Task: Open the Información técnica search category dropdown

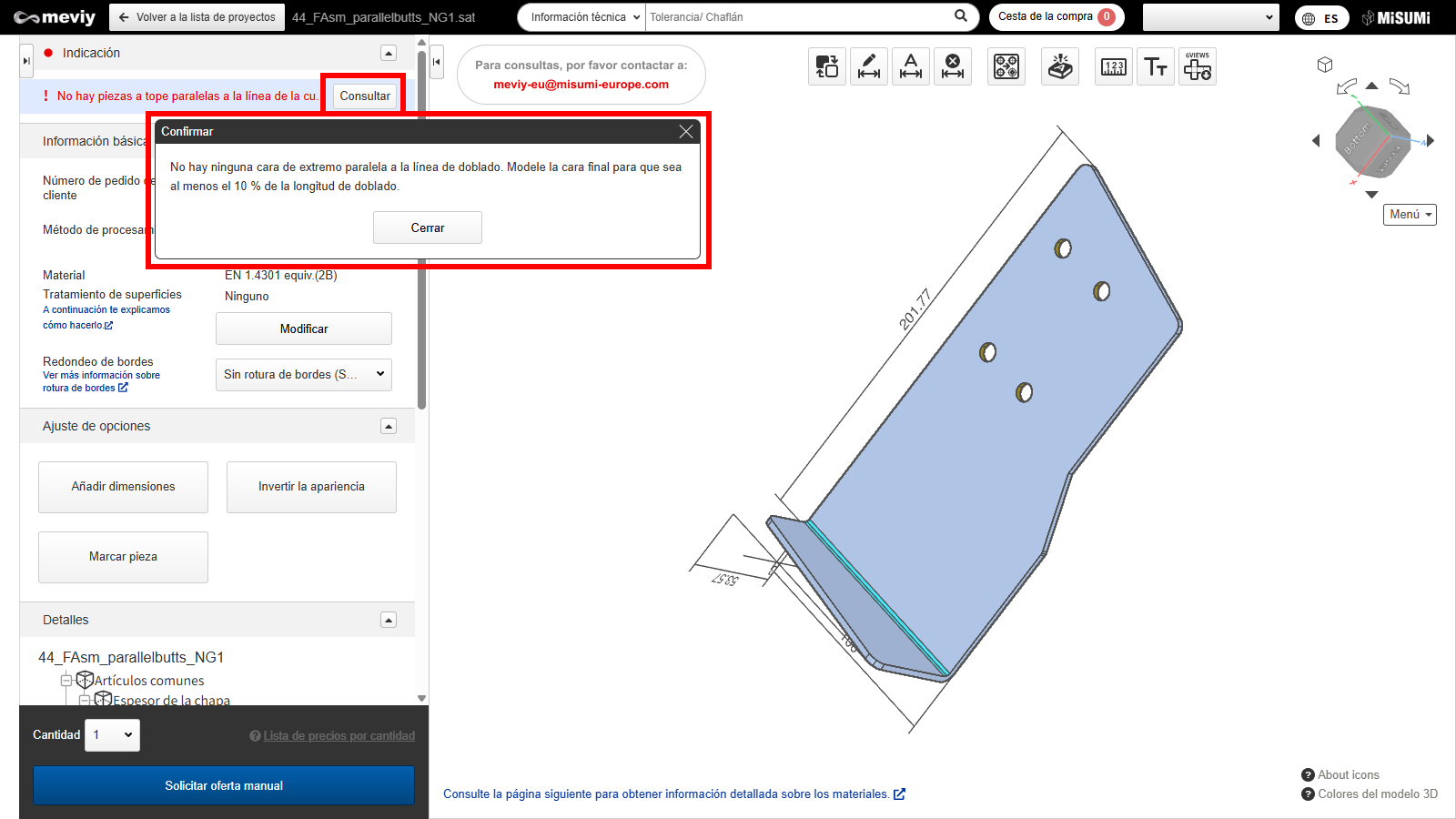Action: (x=582, y=17)
